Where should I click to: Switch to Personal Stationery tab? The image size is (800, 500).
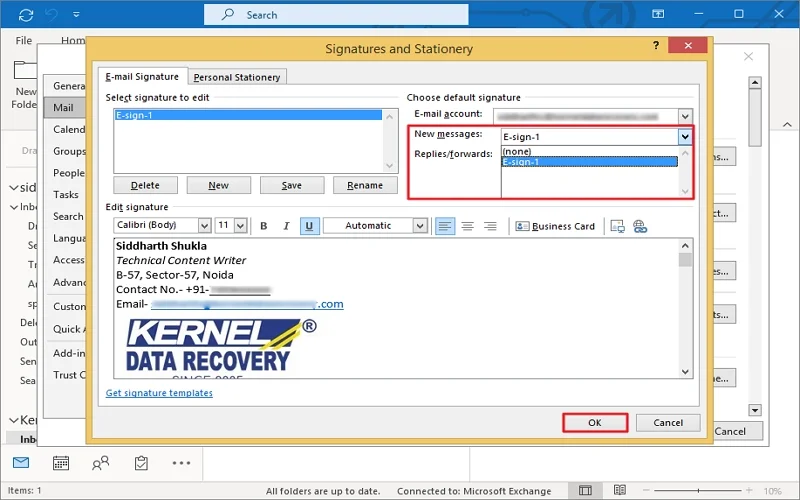point(238,77)
